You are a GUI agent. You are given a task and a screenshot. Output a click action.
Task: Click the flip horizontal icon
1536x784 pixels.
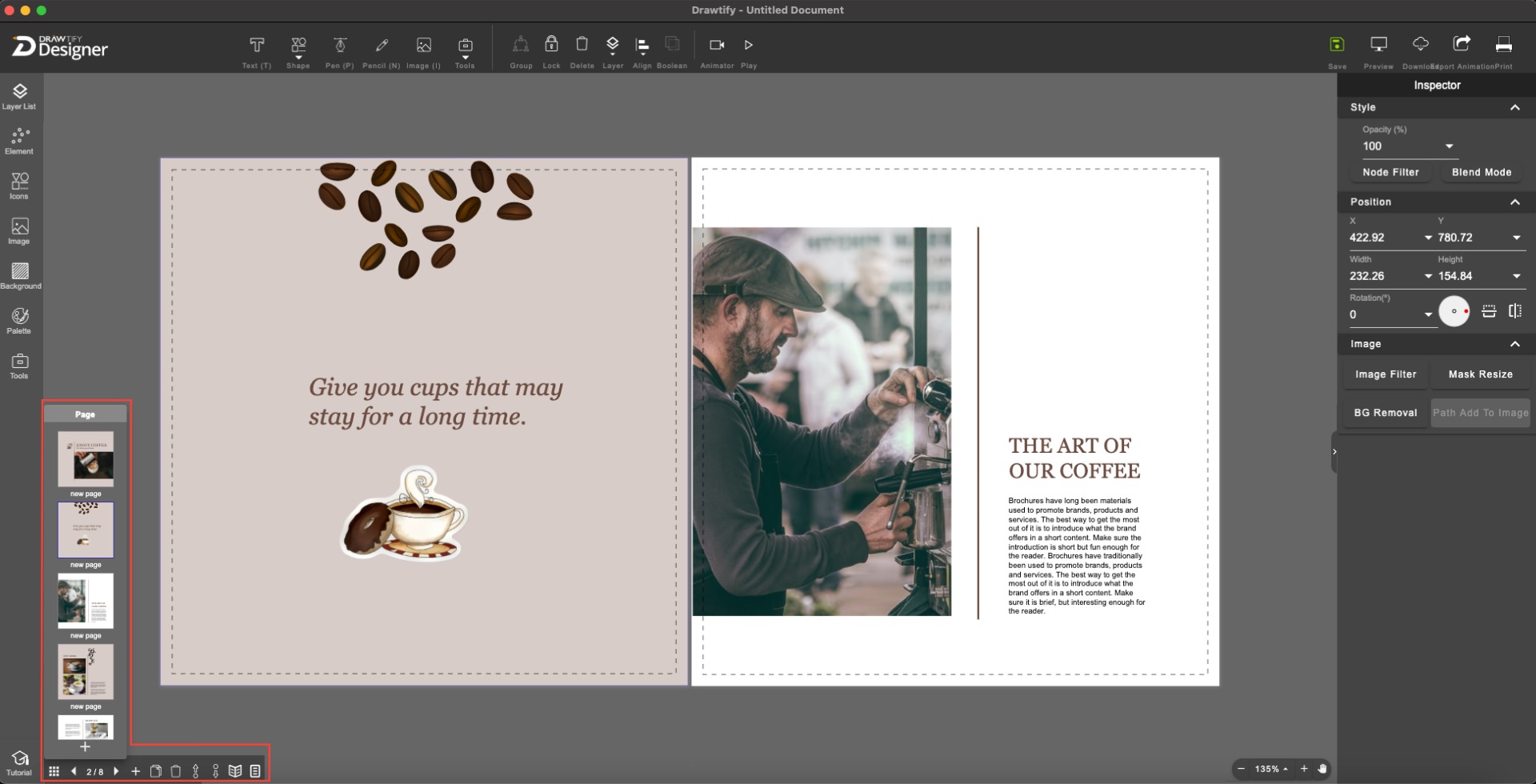[1514, 311]
